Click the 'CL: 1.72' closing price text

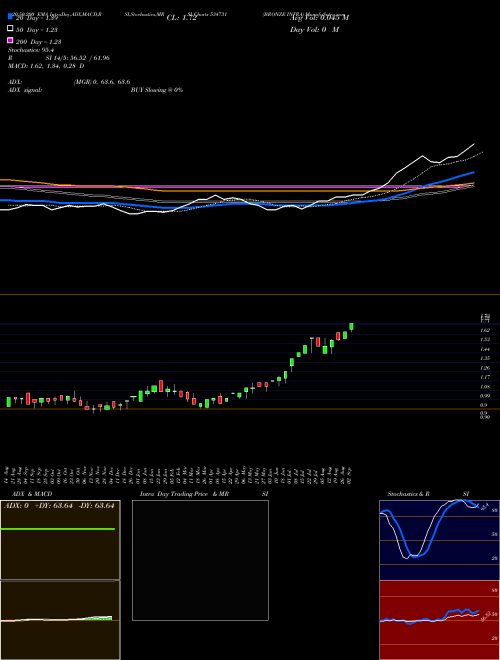[x=181, y=18]
